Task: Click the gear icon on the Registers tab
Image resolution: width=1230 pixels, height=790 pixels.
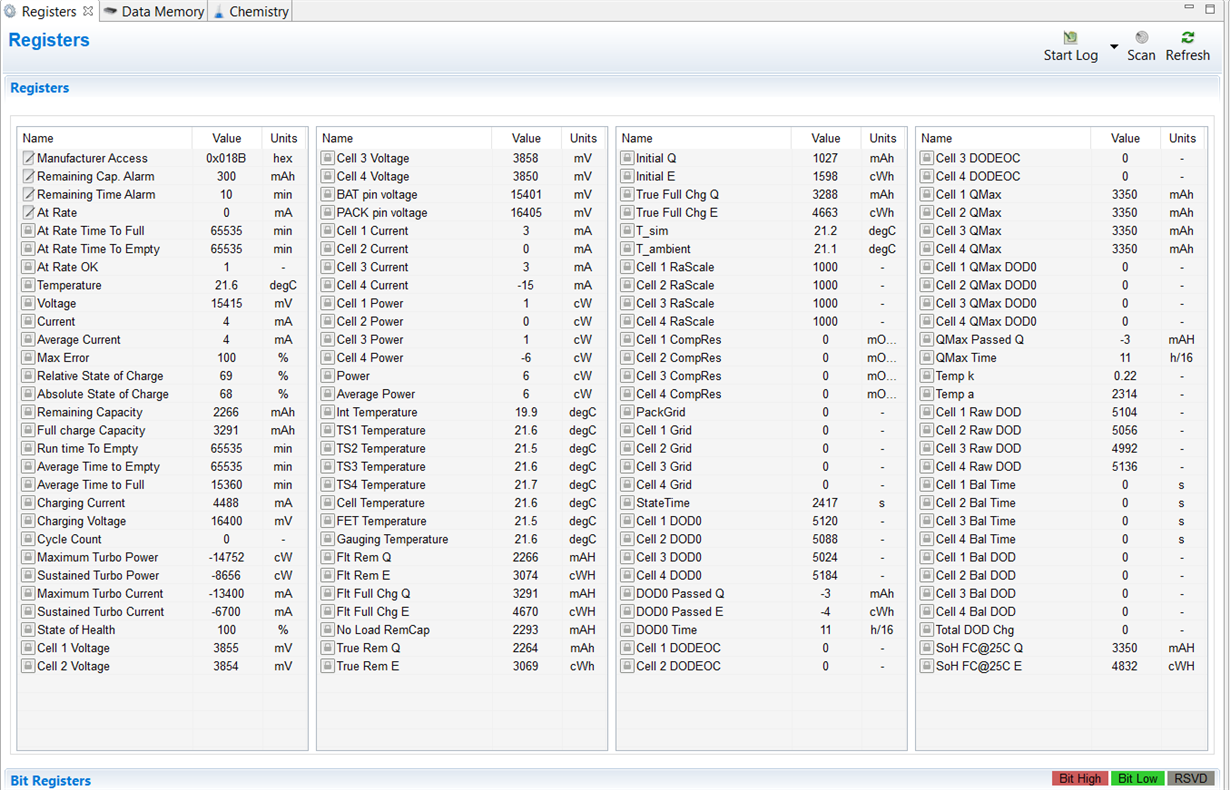Action: coord(11,11)
